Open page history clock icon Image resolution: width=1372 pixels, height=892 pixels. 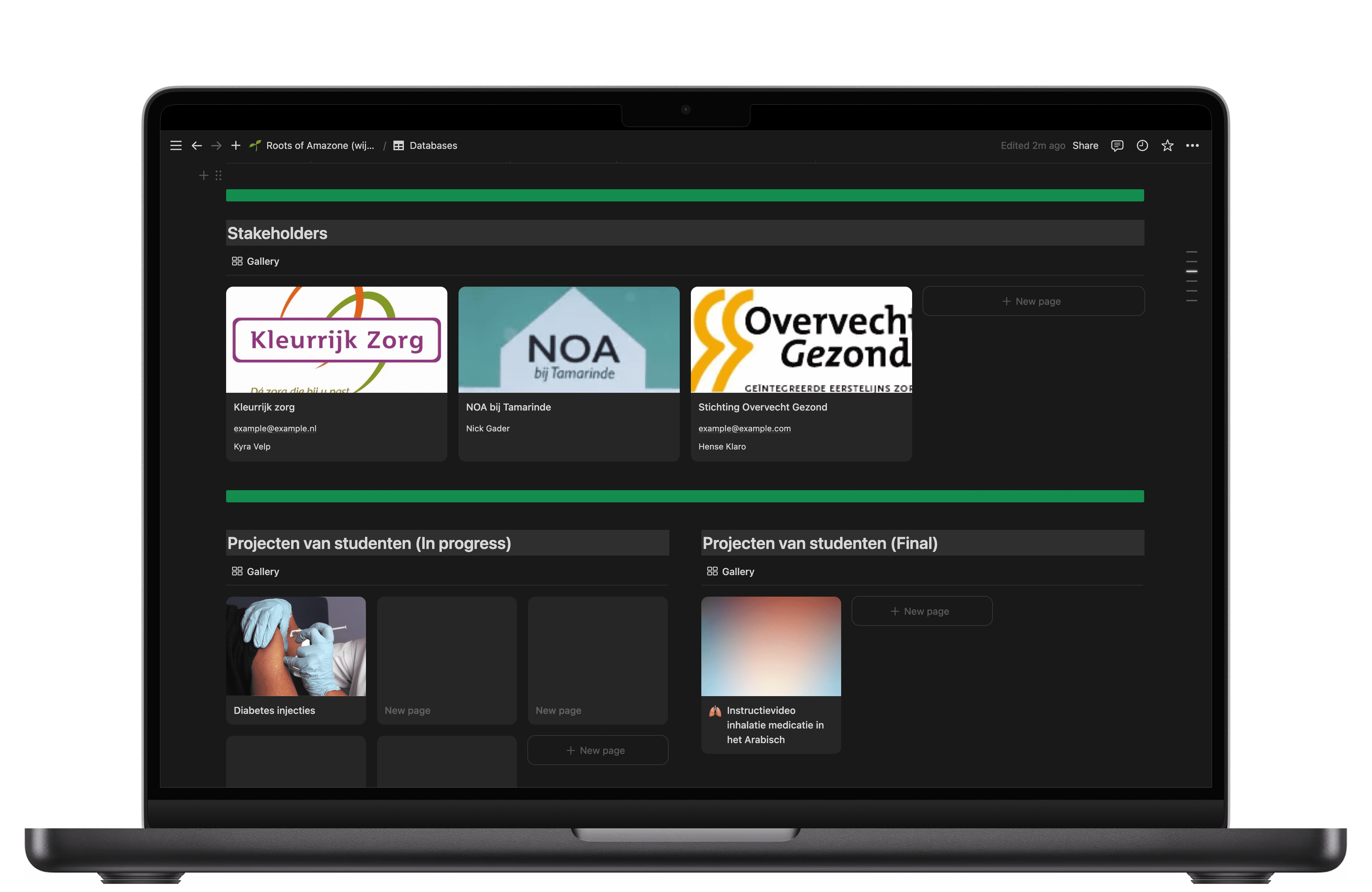pos(1142,145)
